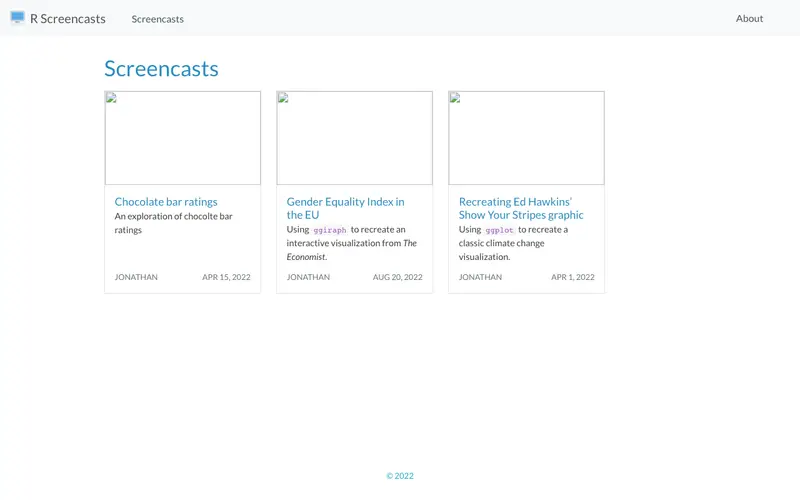The height and width of the screenshot is (500, 800).
Task: Open Gender Equality Index in the EU link
Action: 345,208
